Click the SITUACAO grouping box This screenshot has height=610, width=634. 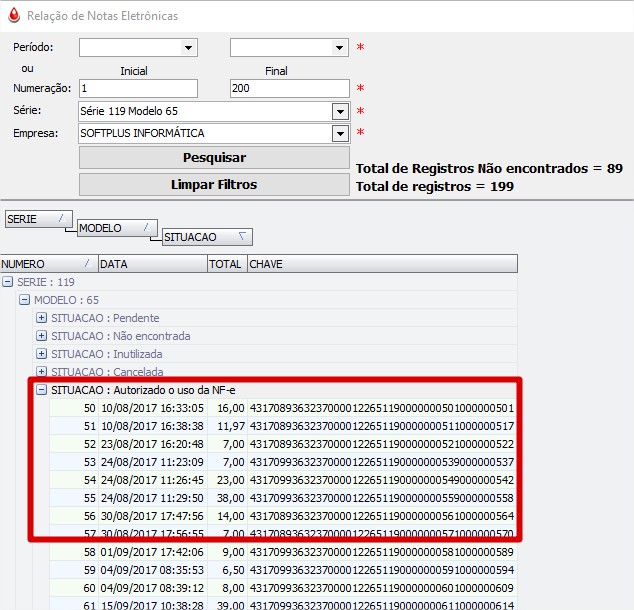(x=207, y=237)
